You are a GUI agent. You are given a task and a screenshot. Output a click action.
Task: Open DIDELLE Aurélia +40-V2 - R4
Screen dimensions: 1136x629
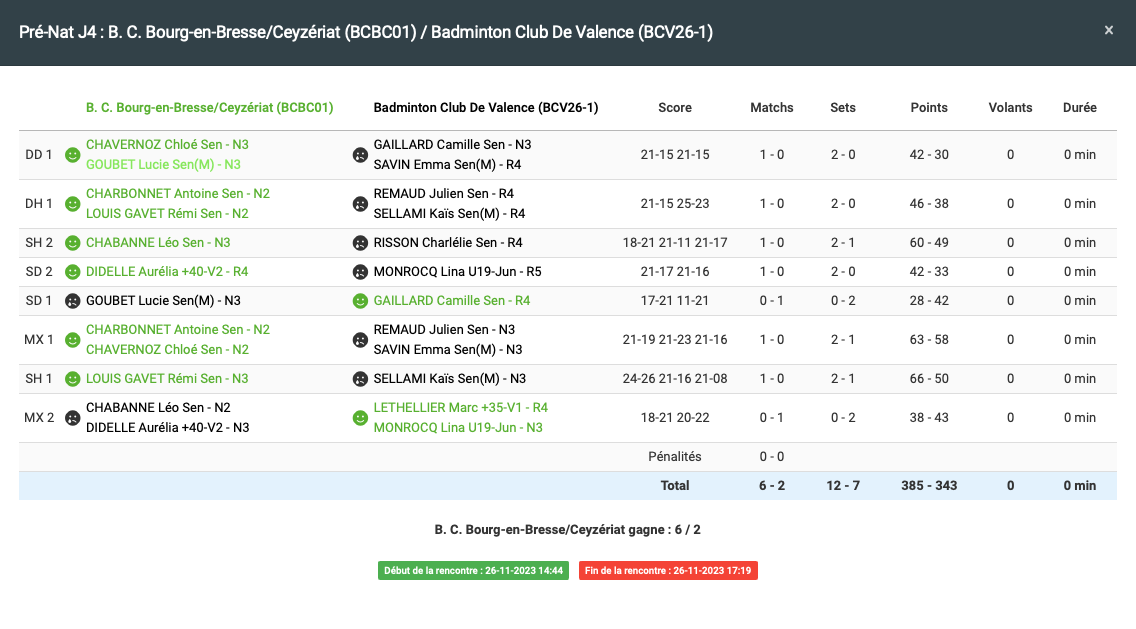coord(167,272)
